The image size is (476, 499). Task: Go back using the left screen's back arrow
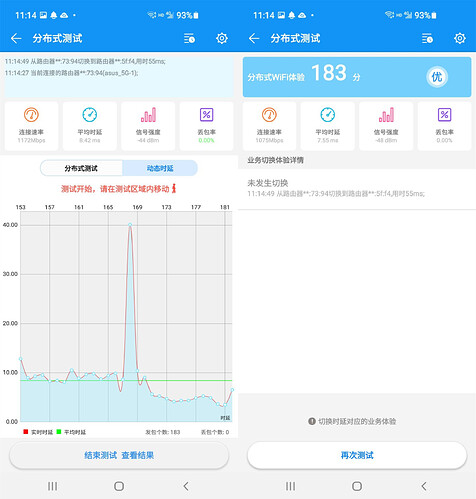coord(16,38)
